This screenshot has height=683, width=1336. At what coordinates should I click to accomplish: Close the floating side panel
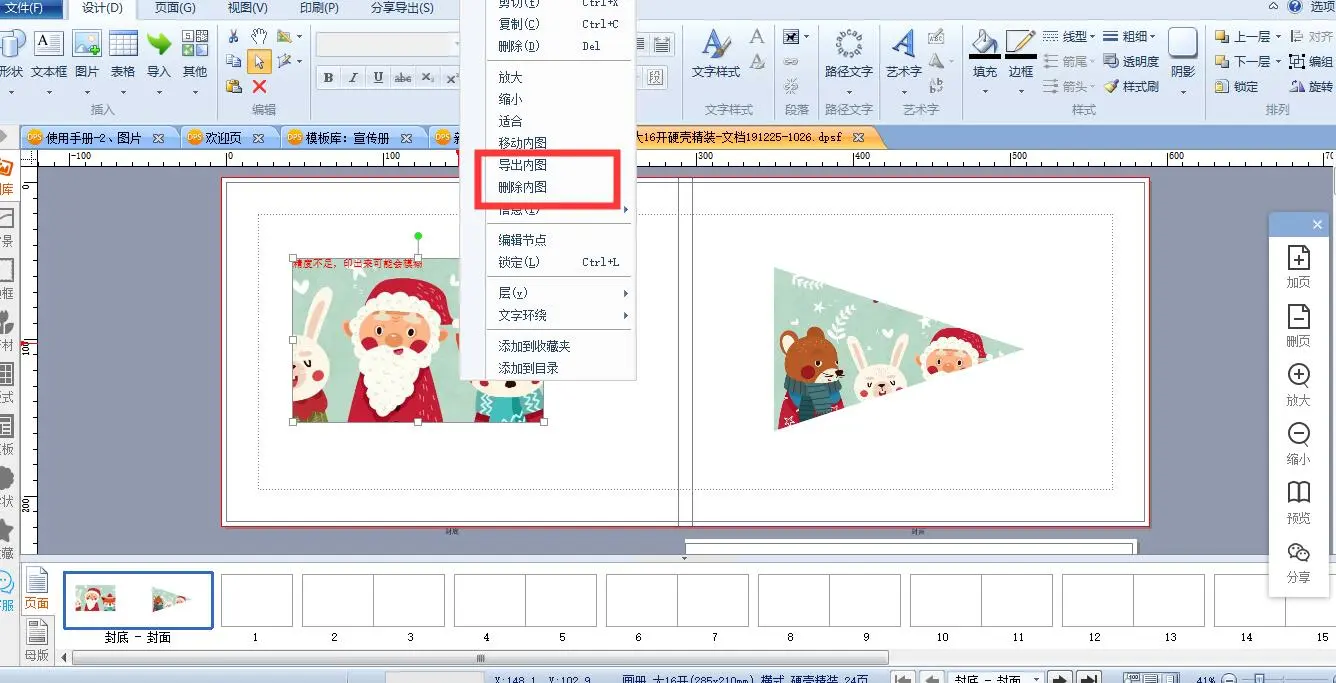point(1317,225)
